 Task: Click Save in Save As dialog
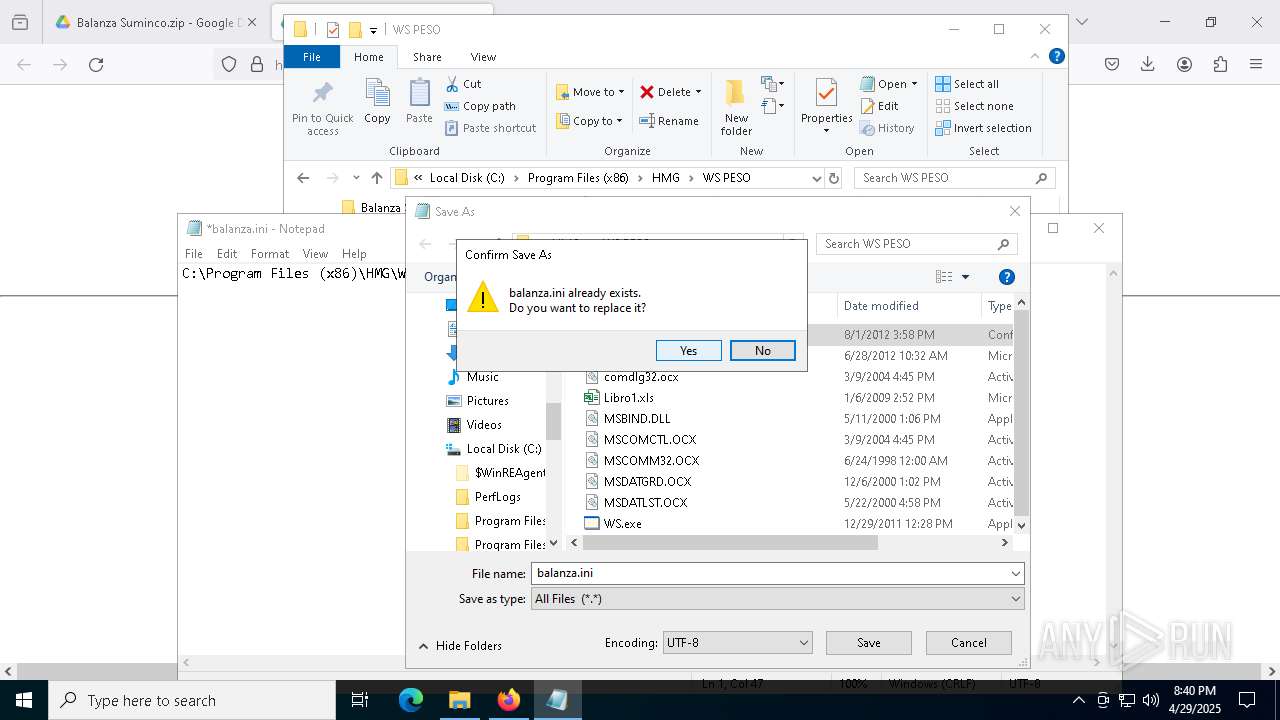coord(868,643)
